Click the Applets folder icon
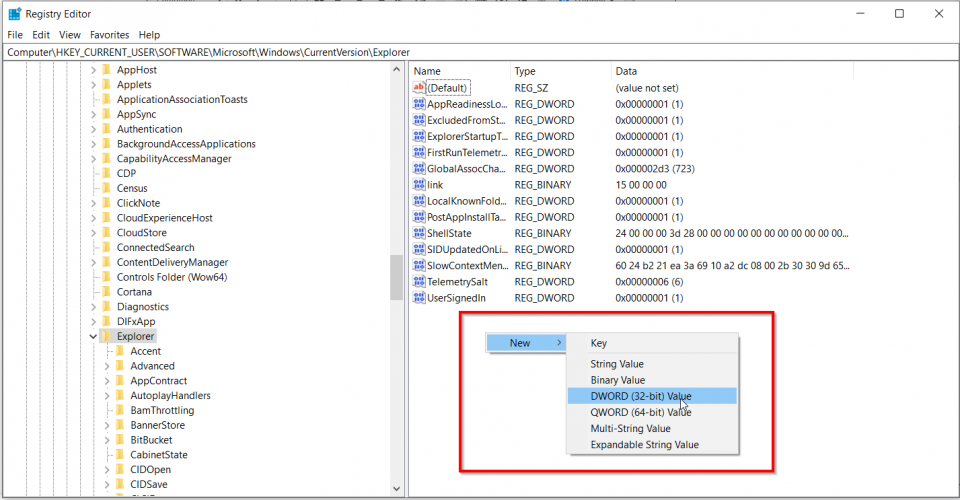This screenshot has width=960, height=500. pos(107,84)
